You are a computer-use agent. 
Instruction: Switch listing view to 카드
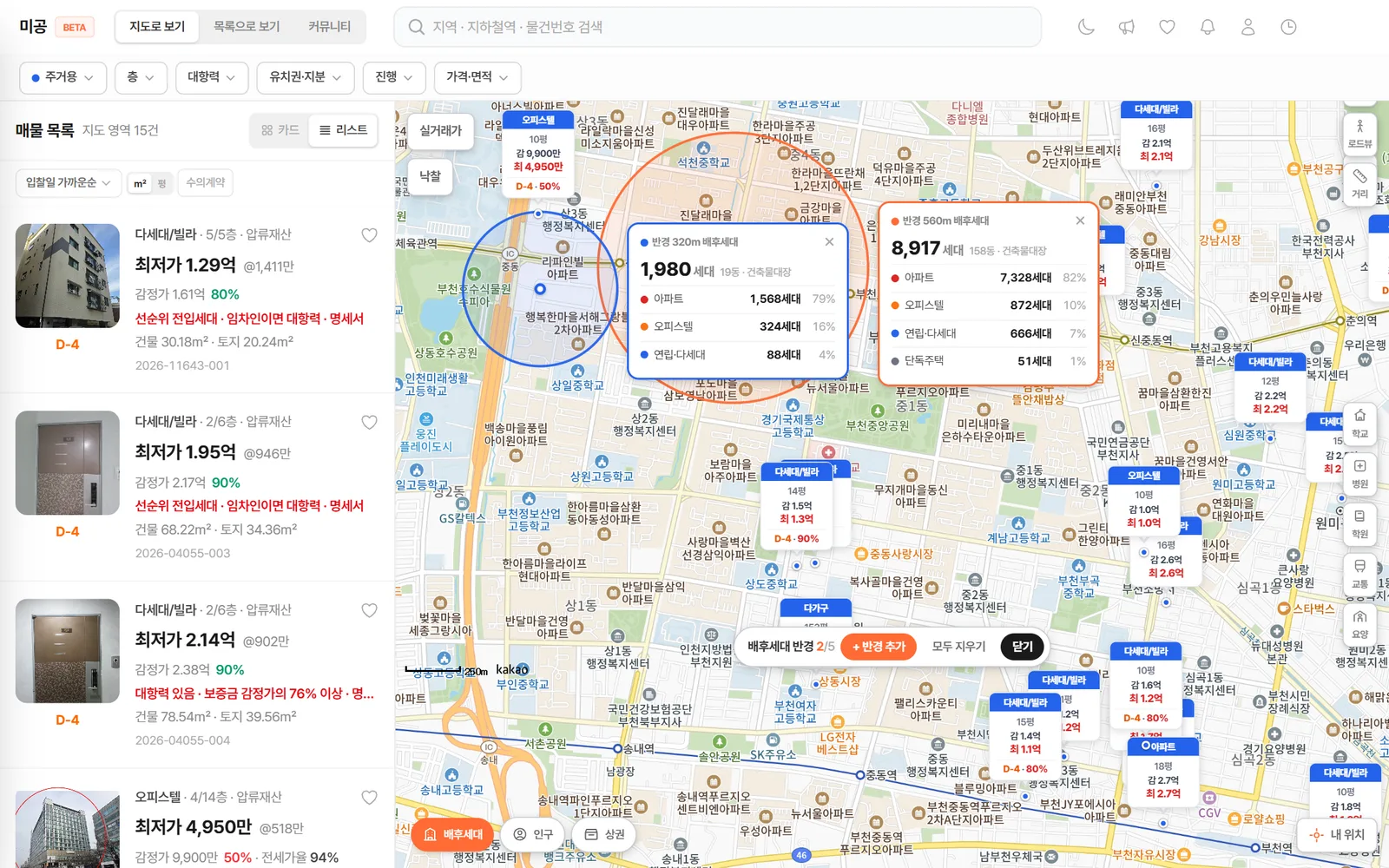(x=280, y=130)
